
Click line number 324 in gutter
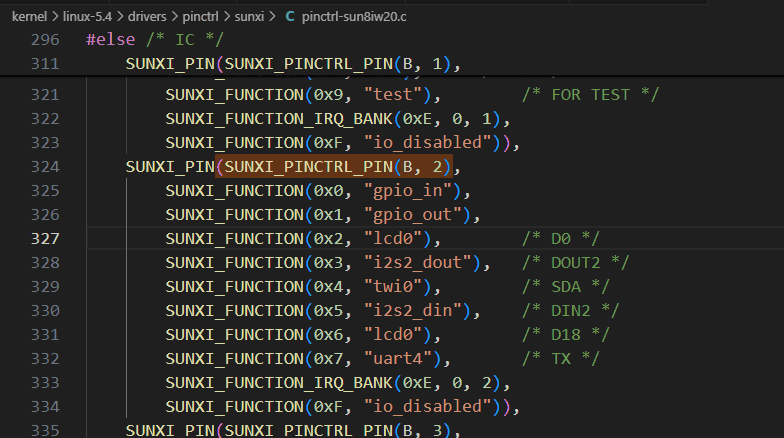coord(45,166)
